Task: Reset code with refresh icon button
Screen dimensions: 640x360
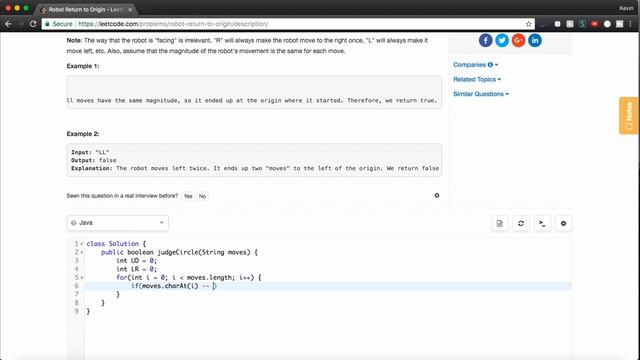Action: pyautogui.click(x=521, y=223)
